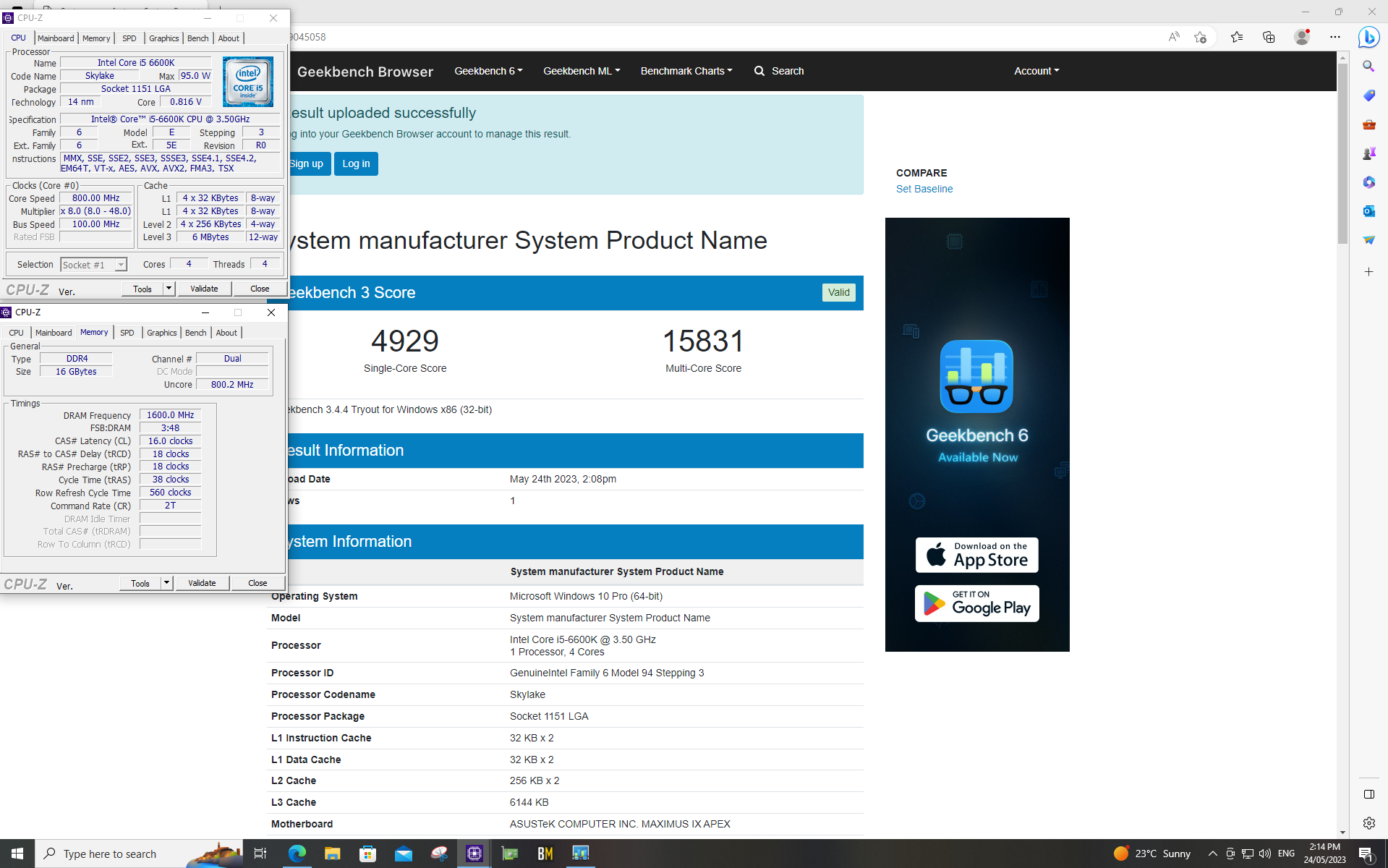Viewport: 1388px width, 868px height.
Task: Click Search in Geekbench navigation bar
Action: [x=779, y=71]
